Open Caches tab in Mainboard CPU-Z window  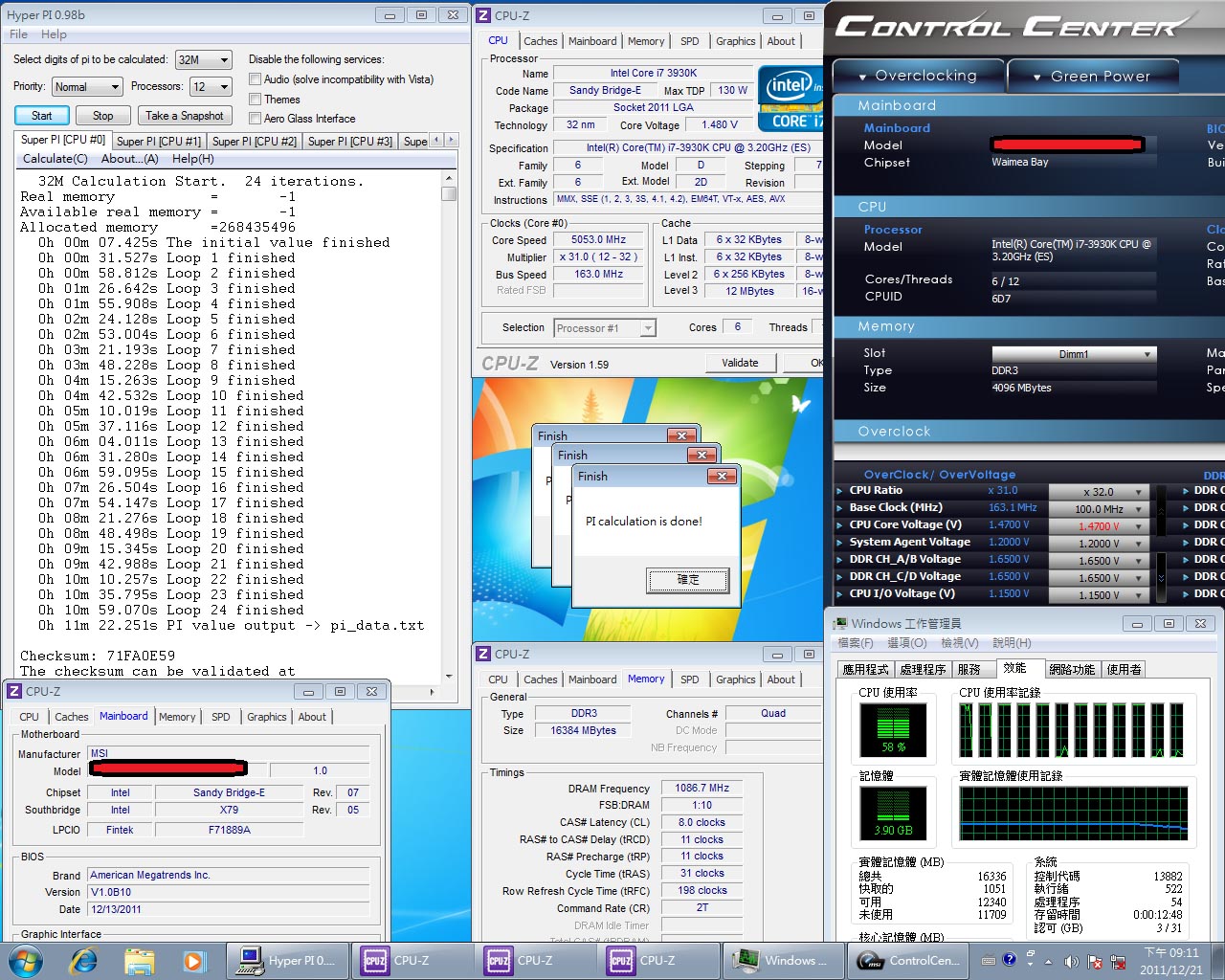[x=71, y=717]
